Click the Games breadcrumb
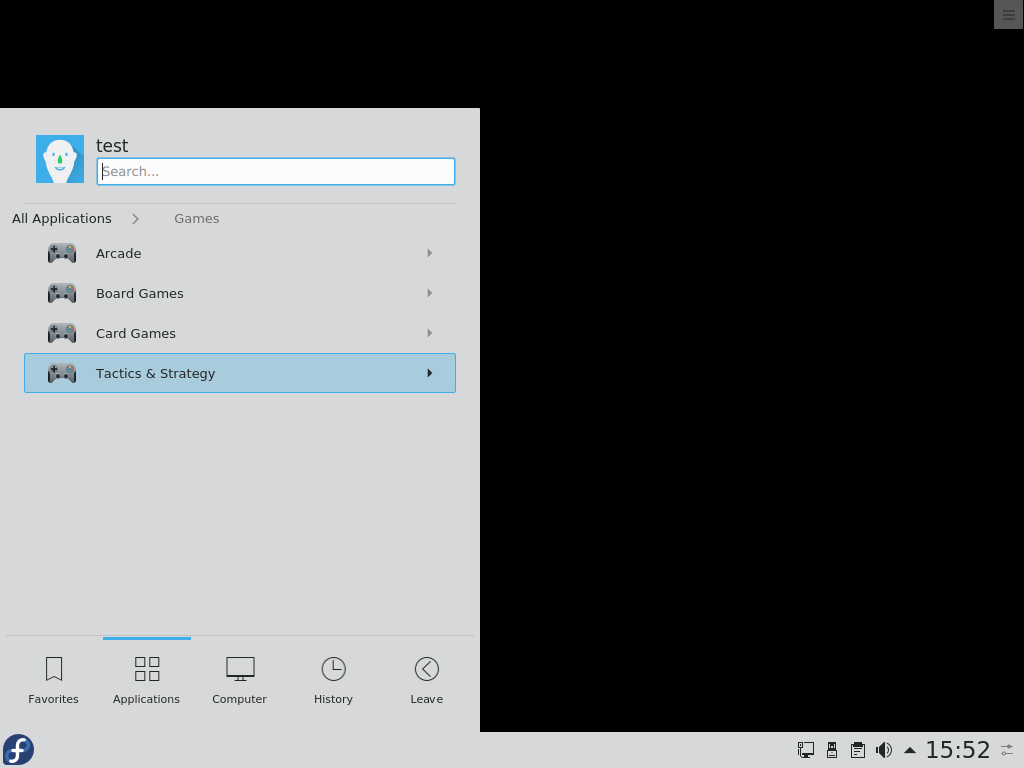The image size is (1024, 768). pyautogui.click(x=197, y=219)
